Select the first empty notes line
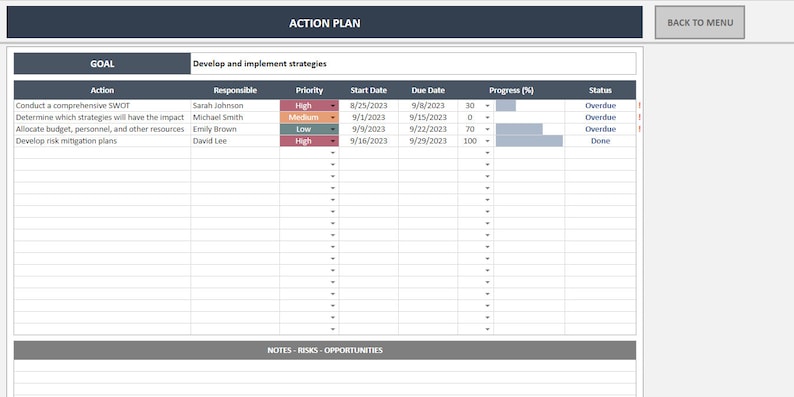Viewport: 794px width, 397px height. tap(325, 366)
